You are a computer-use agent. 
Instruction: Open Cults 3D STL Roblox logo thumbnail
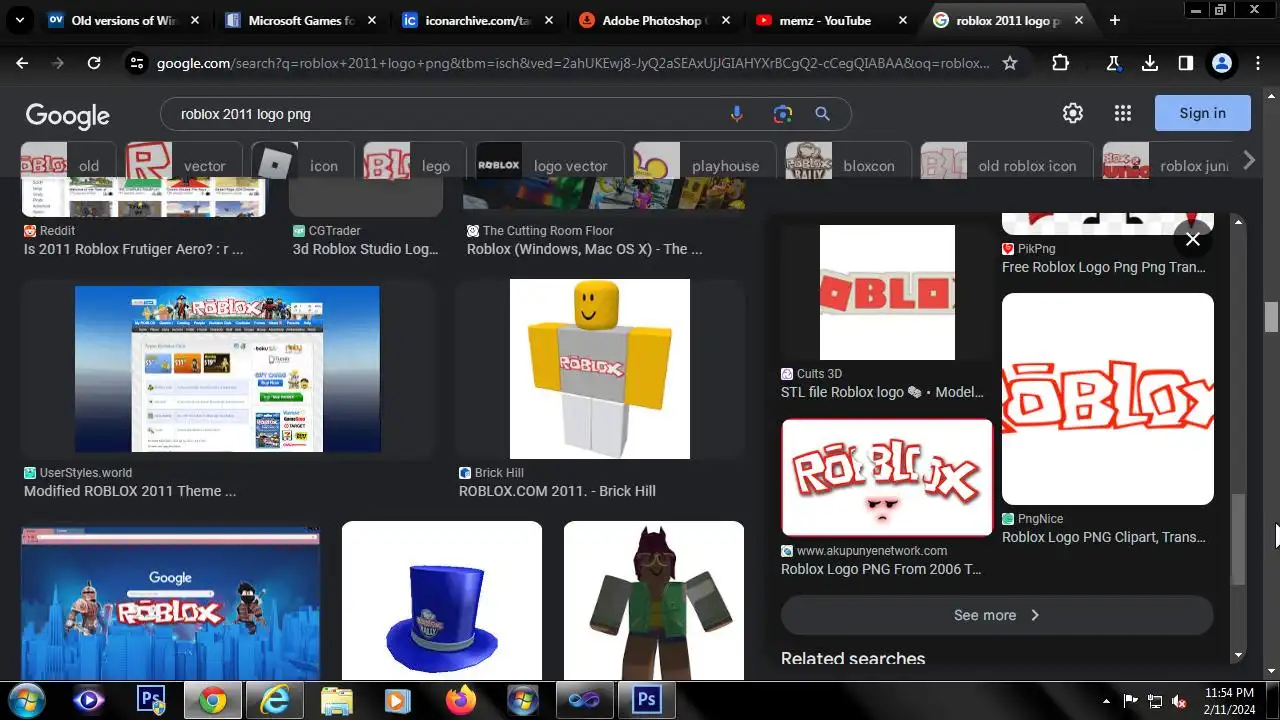point(887,292)
